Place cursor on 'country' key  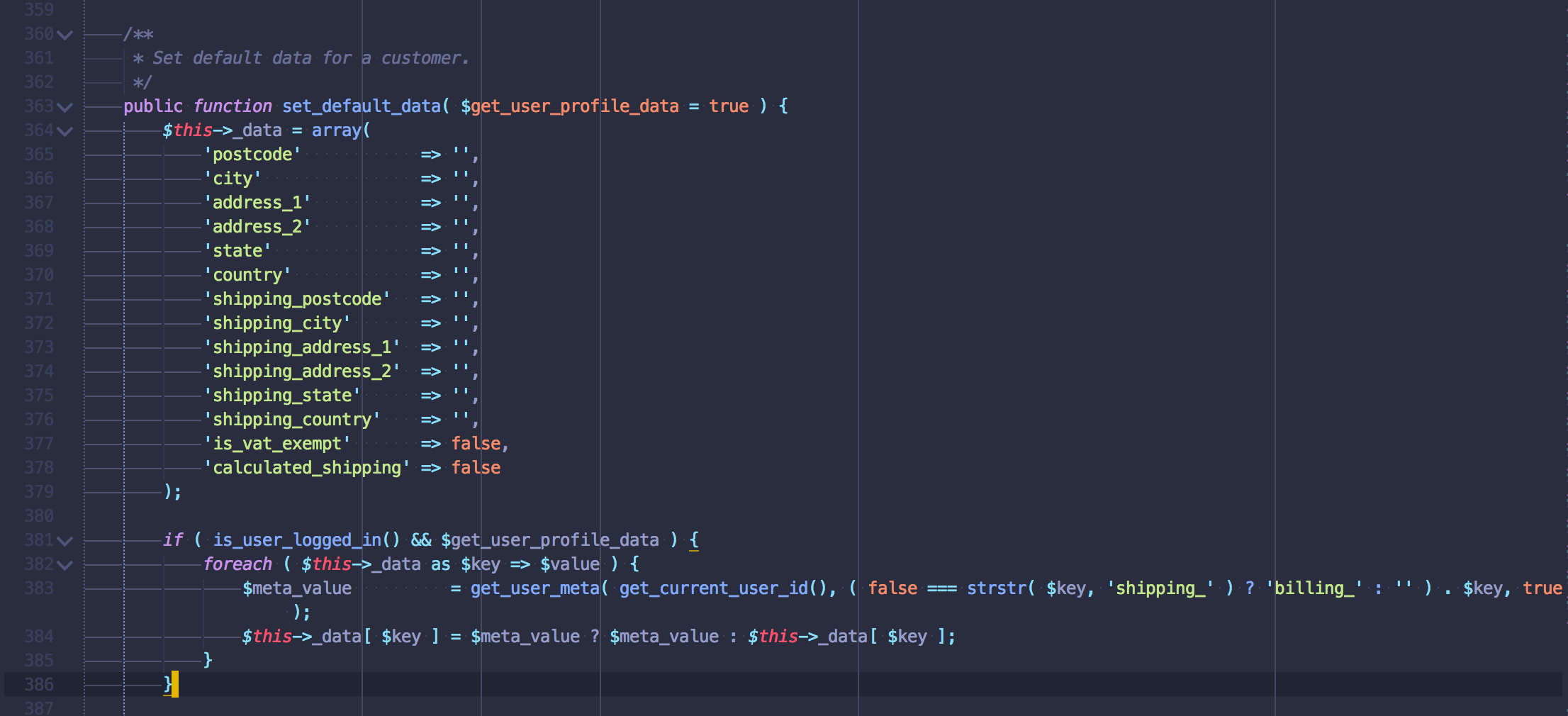tap(247, 275)
